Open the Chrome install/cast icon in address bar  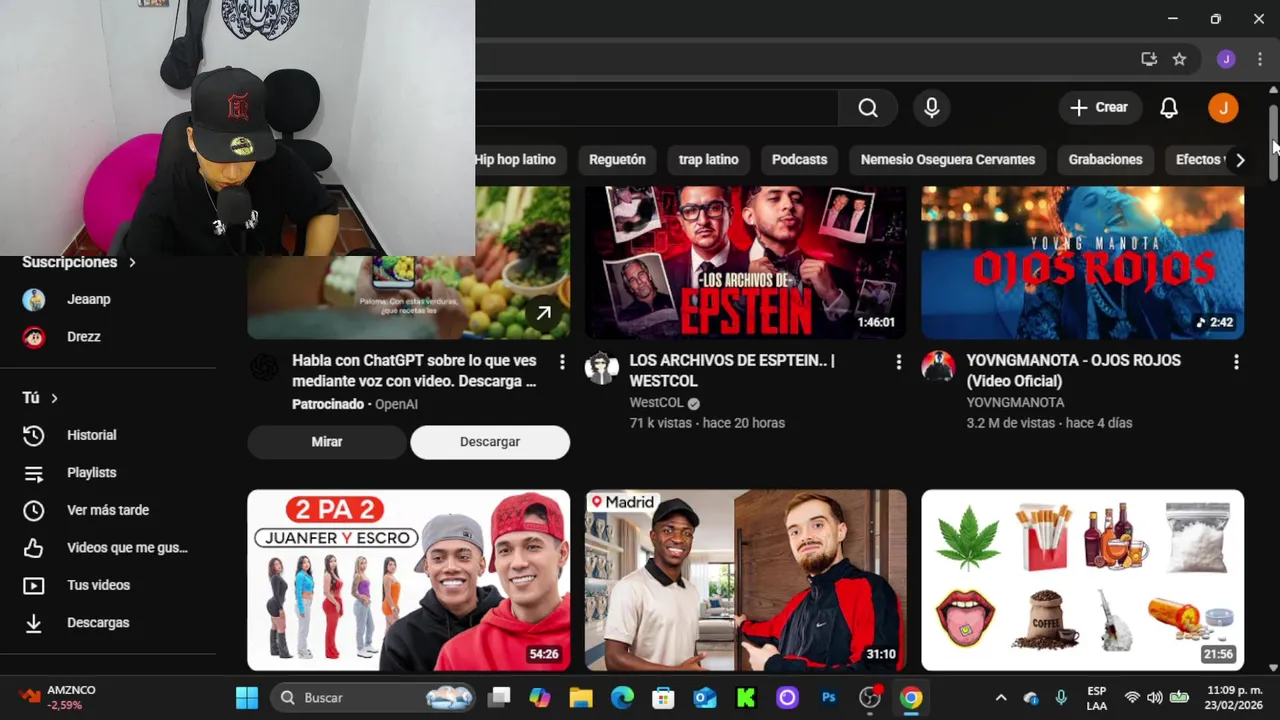click(1149, 59)
